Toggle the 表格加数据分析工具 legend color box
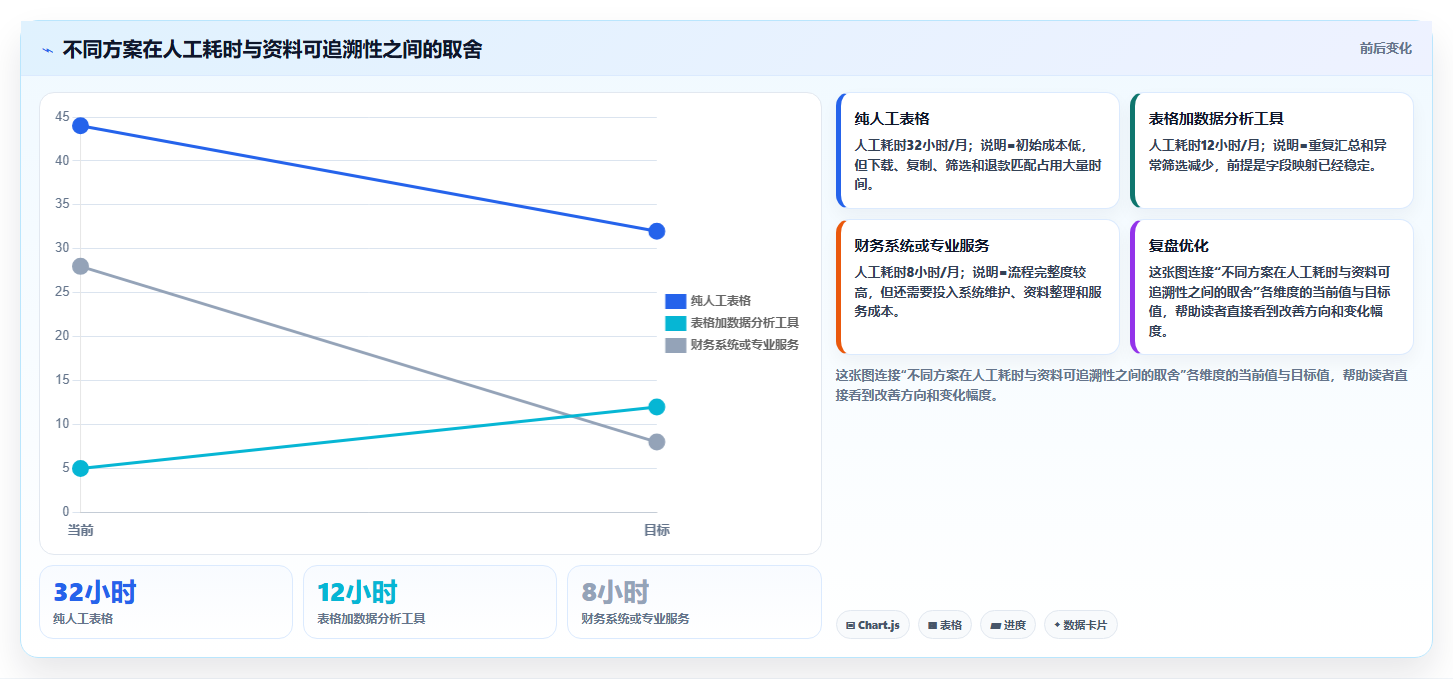 tap(675, 322)
